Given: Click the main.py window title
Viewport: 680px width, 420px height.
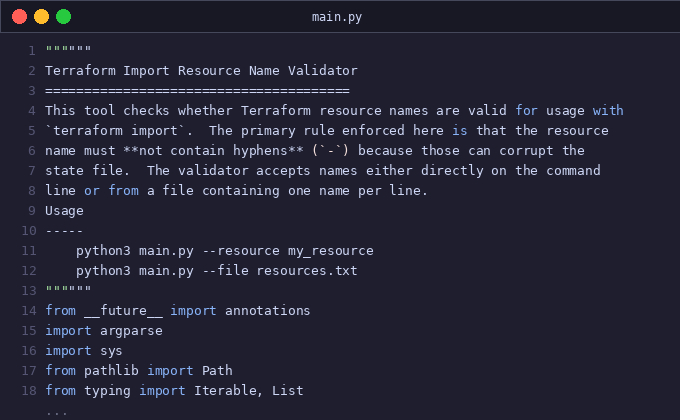Looking at the screenshot, I should click(x=337, y=17).
